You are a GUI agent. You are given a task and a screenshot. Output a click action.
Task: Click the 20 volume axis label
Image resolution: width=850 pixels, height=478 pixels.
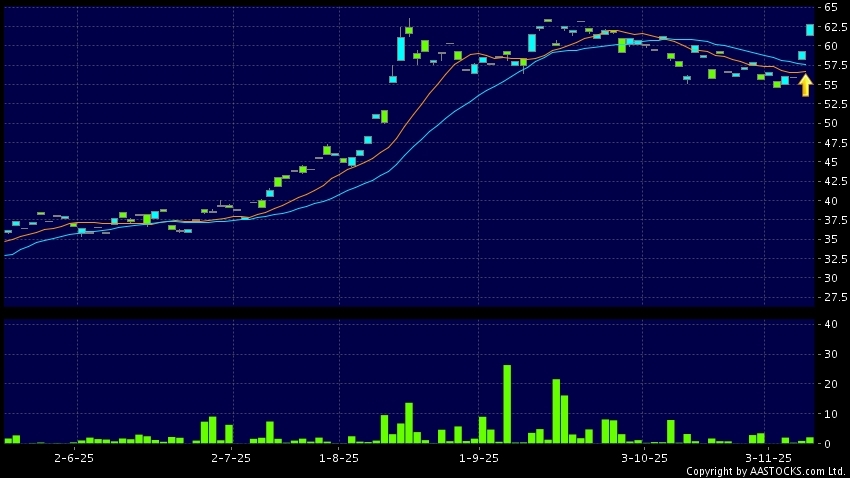tap(831, 383)
